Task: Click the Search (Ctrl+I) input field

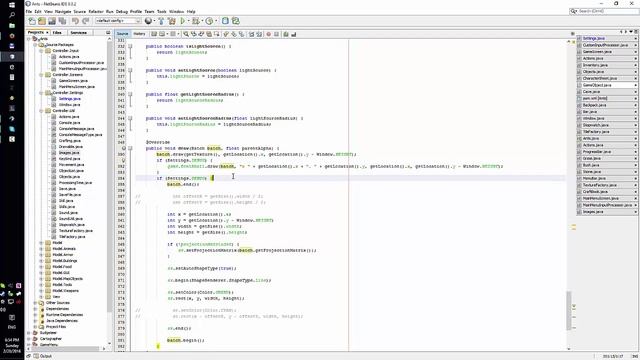Action: click(x=604, y=11)
